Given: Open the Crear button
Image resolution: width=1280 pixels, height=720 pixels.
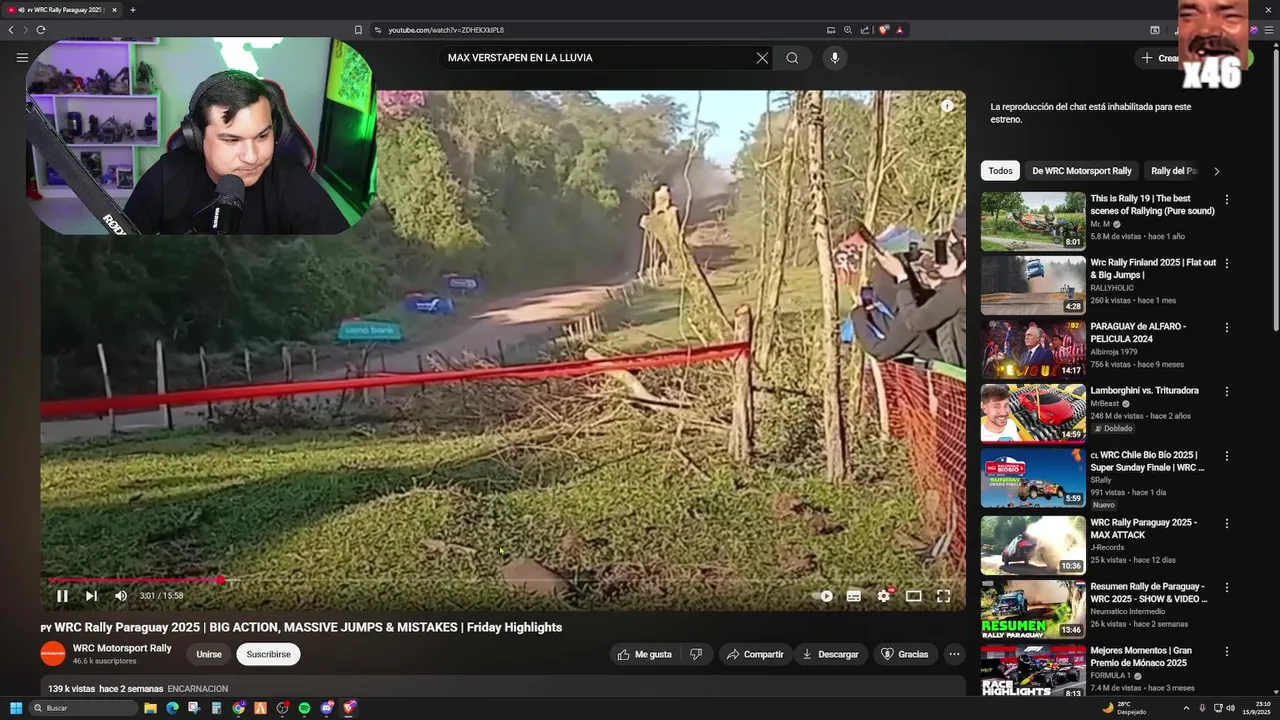Looking at the screenshot, I should pos(1160,58).
